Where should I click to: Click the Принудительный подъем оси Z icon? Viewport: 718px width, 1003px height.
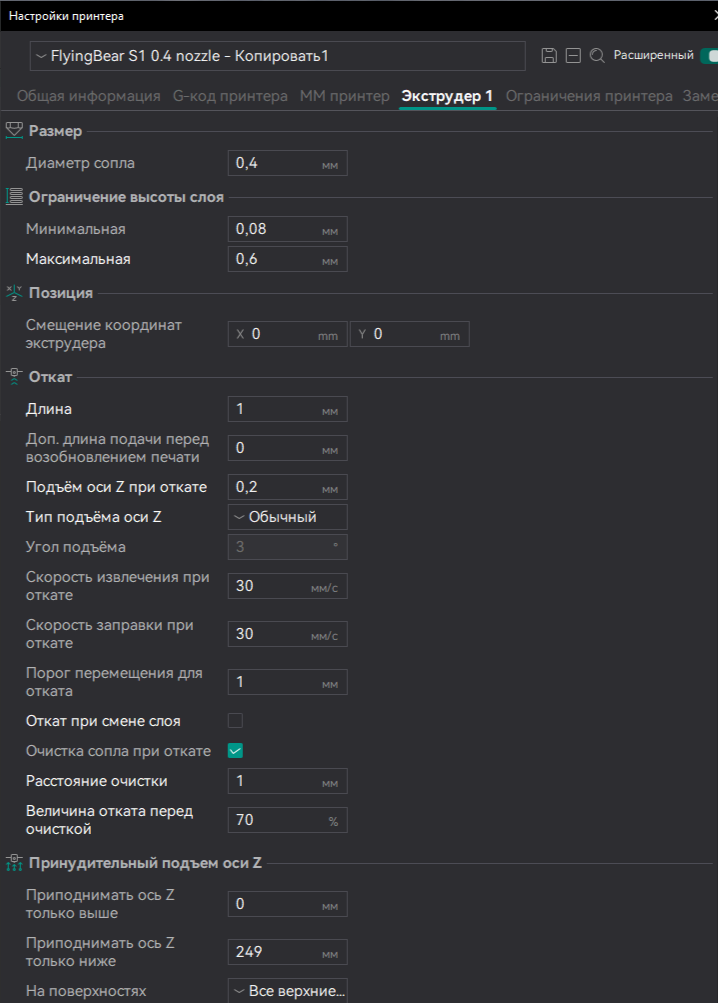click(14, 862)
